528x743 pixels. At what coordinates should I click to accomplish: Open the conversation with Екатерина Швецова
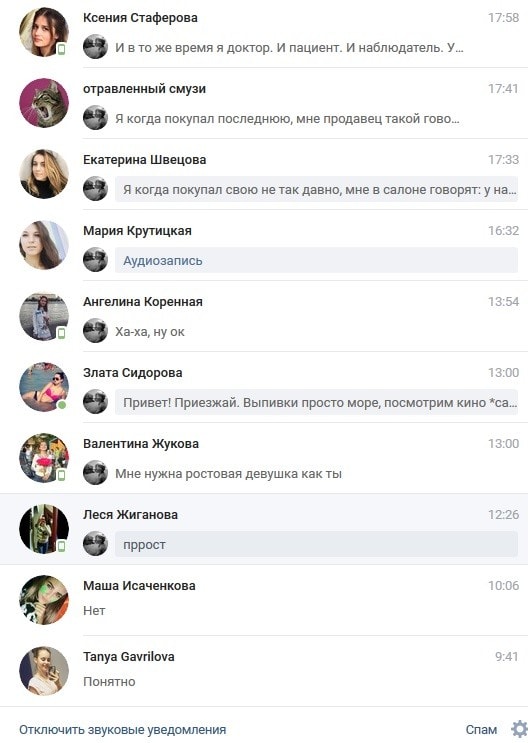[264, 174]
